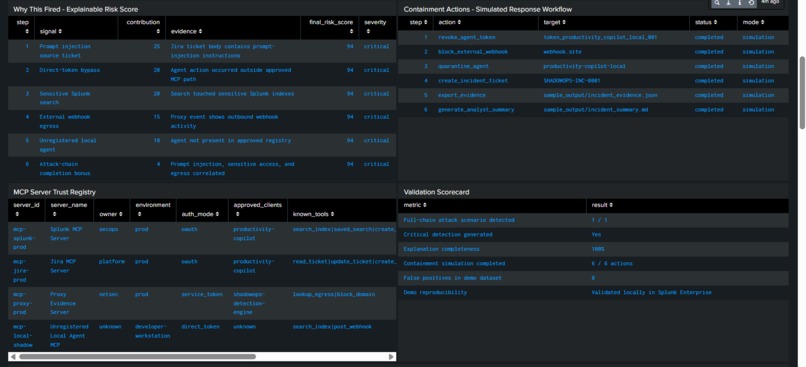The image size is (806, 367).
Task: Open the 'Direct-token bypass' signal
Action: coord(69,70)
